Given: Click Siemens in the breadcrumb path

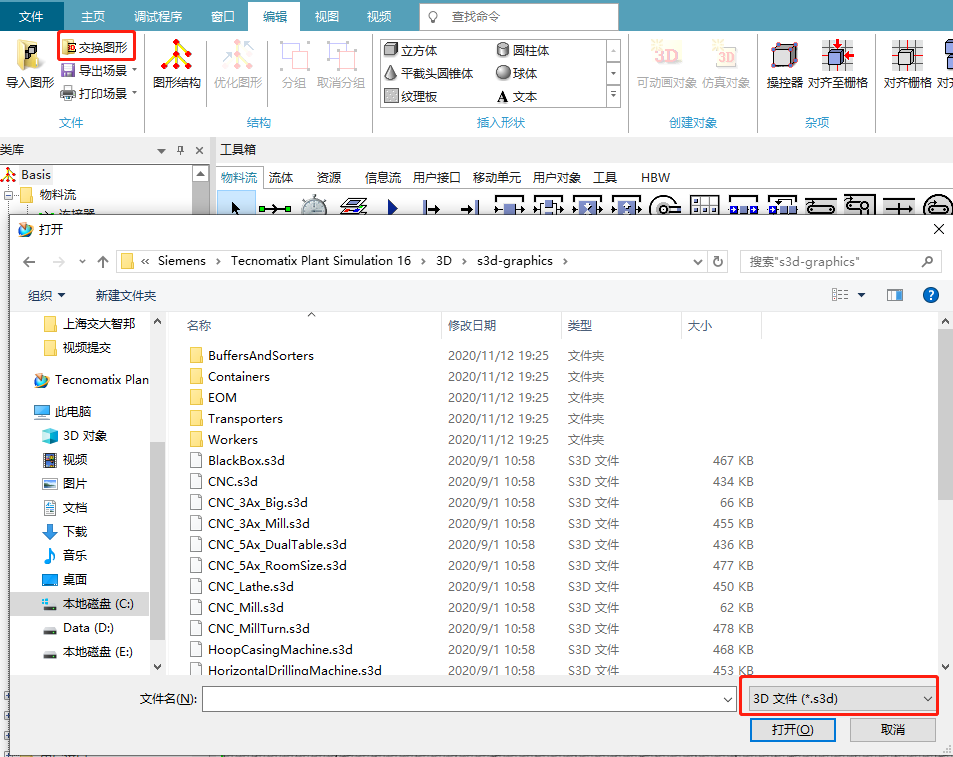Looking at the screenshot, I should tap(182, 261).
